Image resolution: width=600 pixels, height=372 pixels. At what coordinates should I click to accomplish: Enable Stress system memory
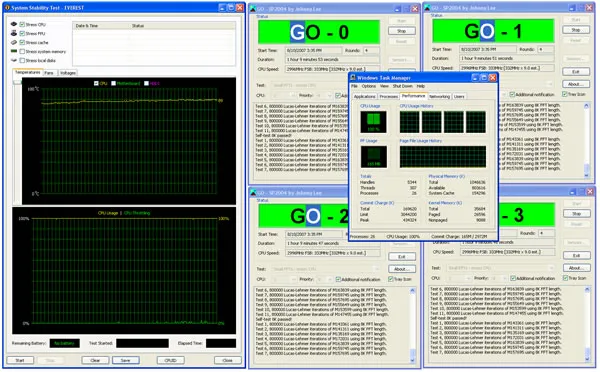[x=22, y=51]
